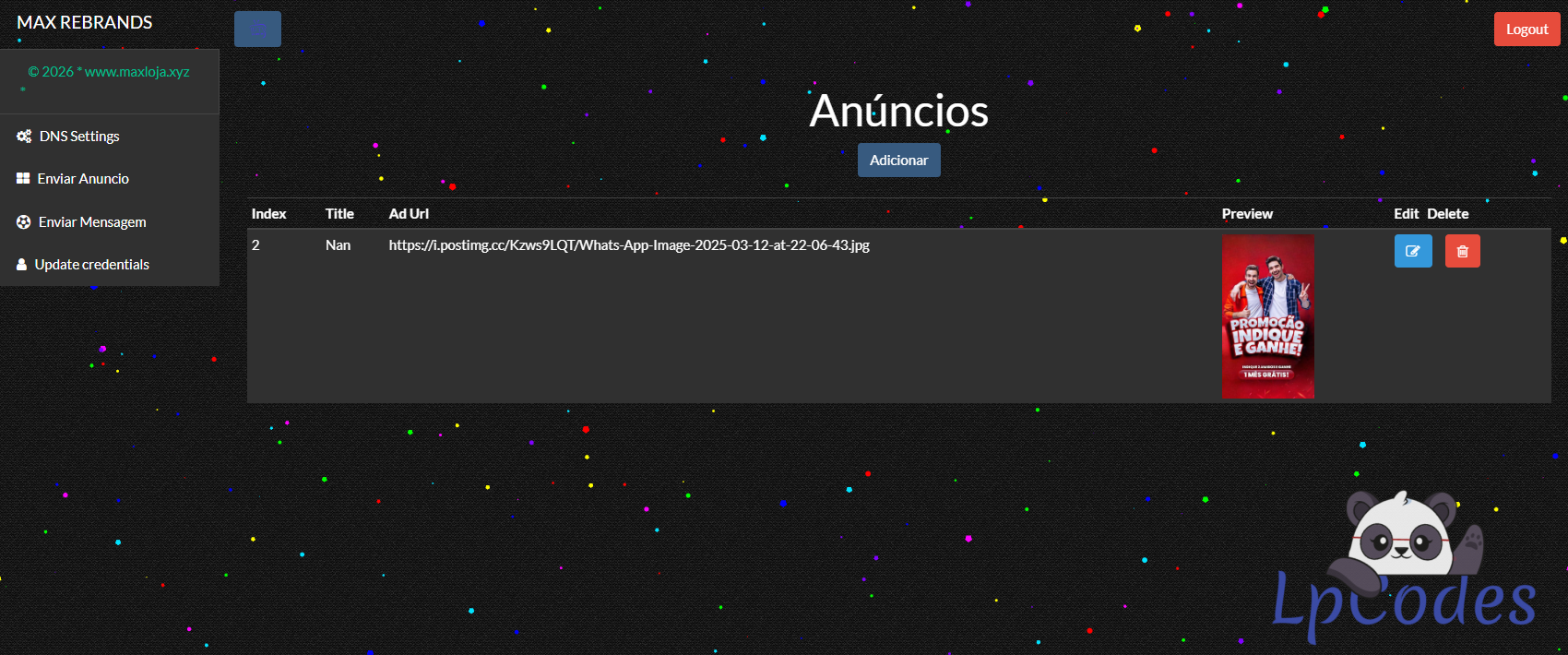Click the Enviar Anuncio grid icon
This screenshot has width=1568, height=655.
(23, 179)
